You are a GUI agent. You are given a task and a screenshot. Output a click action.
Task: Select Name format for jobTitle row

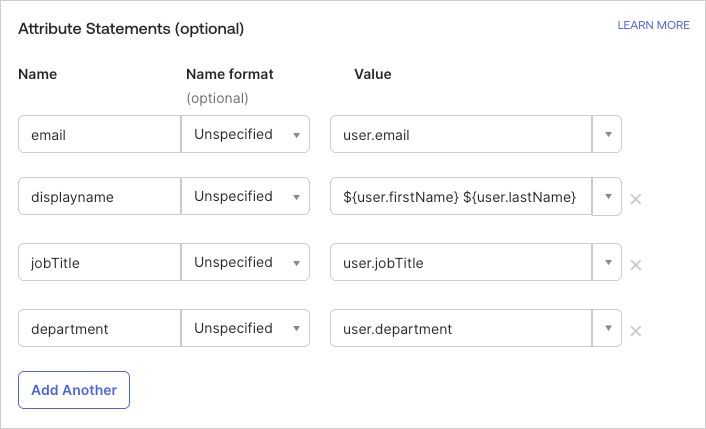click(245, 263)
